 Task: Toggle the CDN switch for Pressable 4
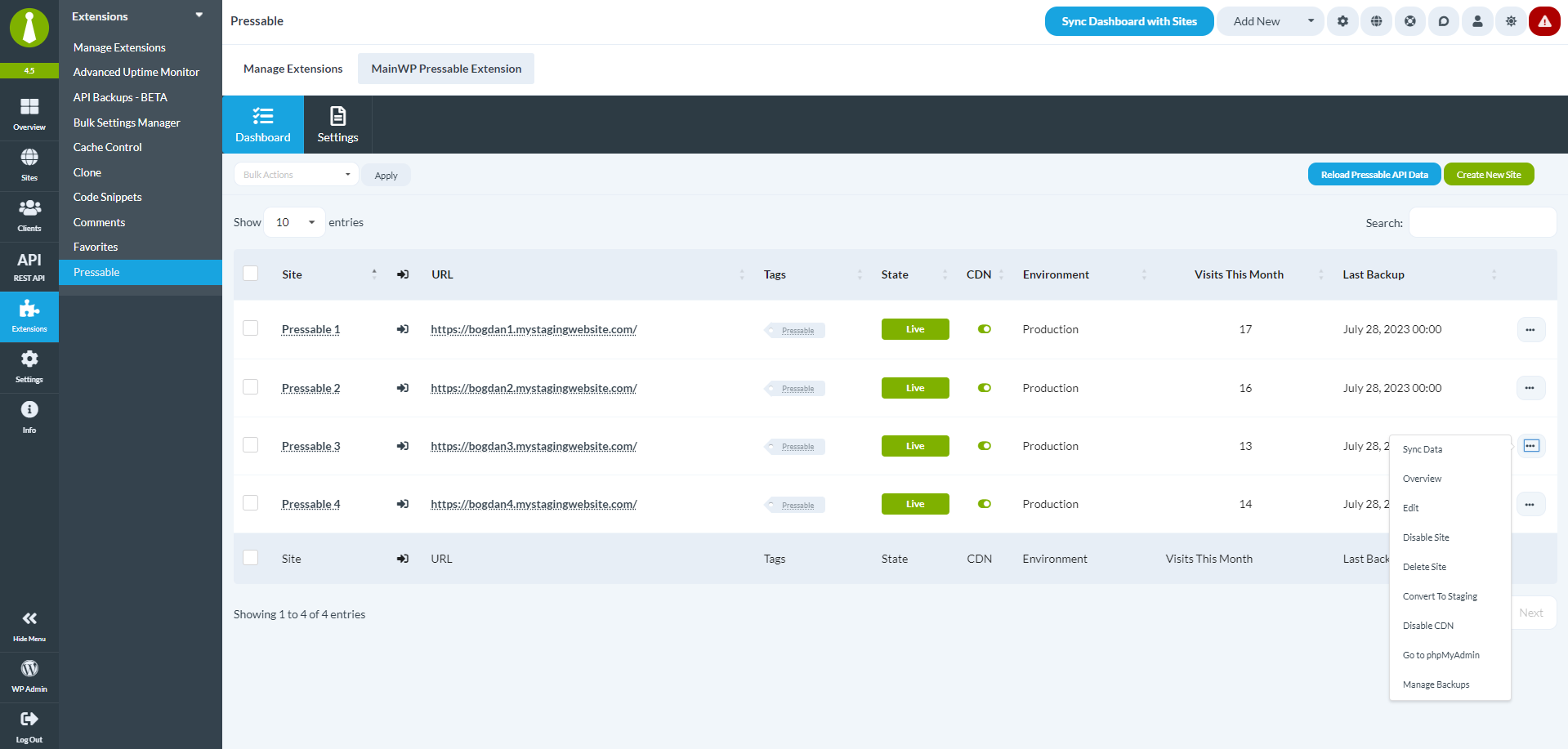[985, 504]
